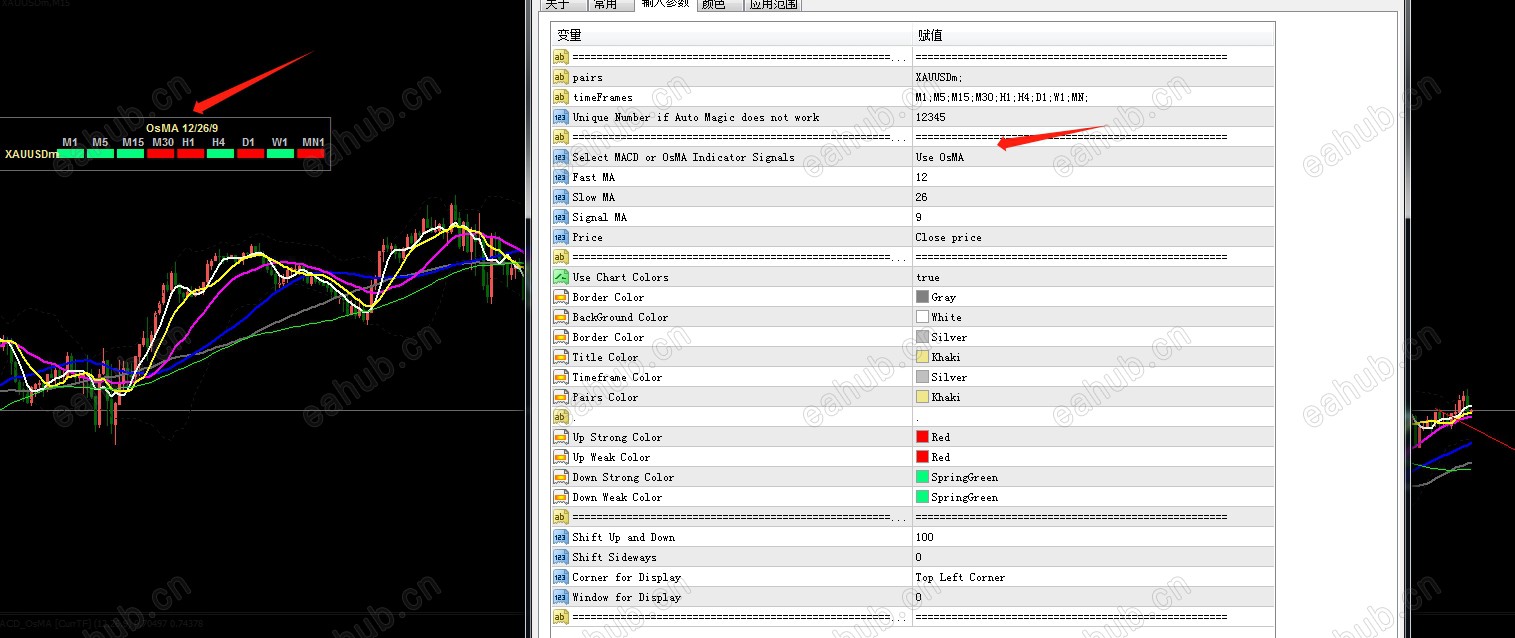
Task: Click the M30 timeframe signal box
Action: [x=161, y=153]
